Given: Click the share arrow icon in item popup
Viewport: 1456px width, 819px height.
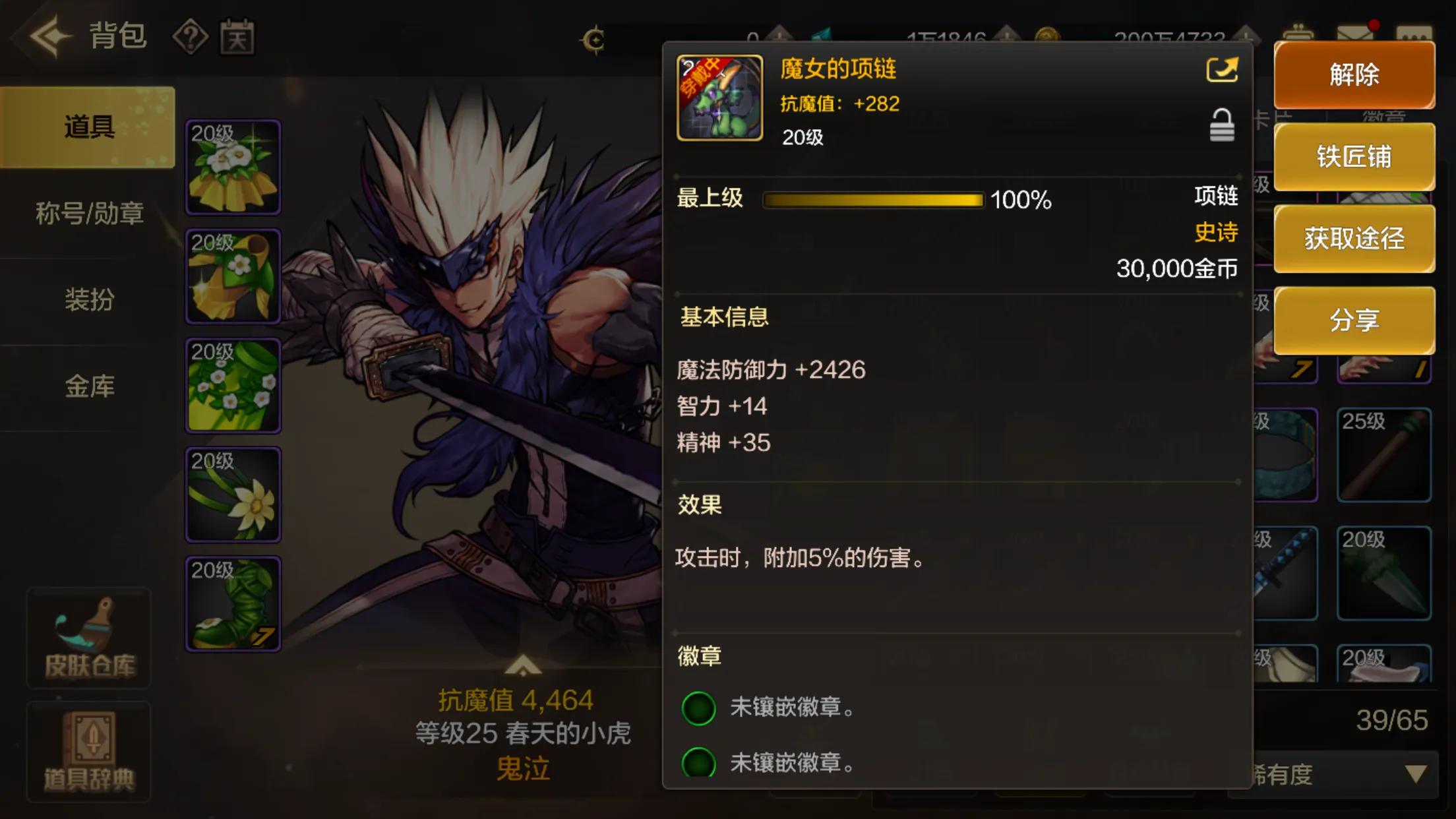Looking at the screenshot, I should coord(1222,70).
